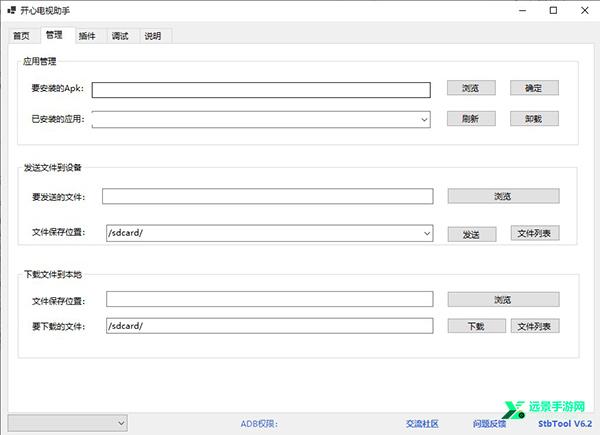This screenshot has width=600, height=435.
Task: Click the 下载 button
Action: click(x=471, y=326)
